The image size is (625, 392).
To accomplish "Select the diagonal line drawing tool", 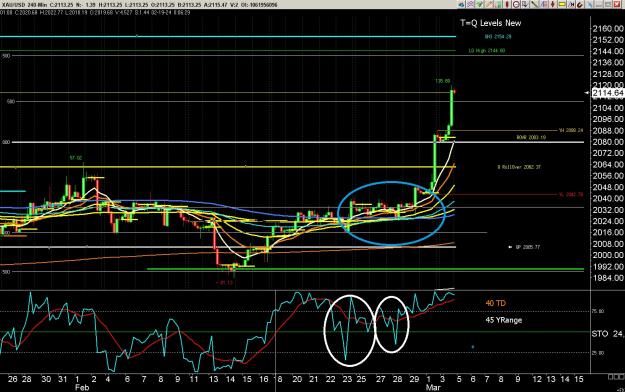I will 534,4.
